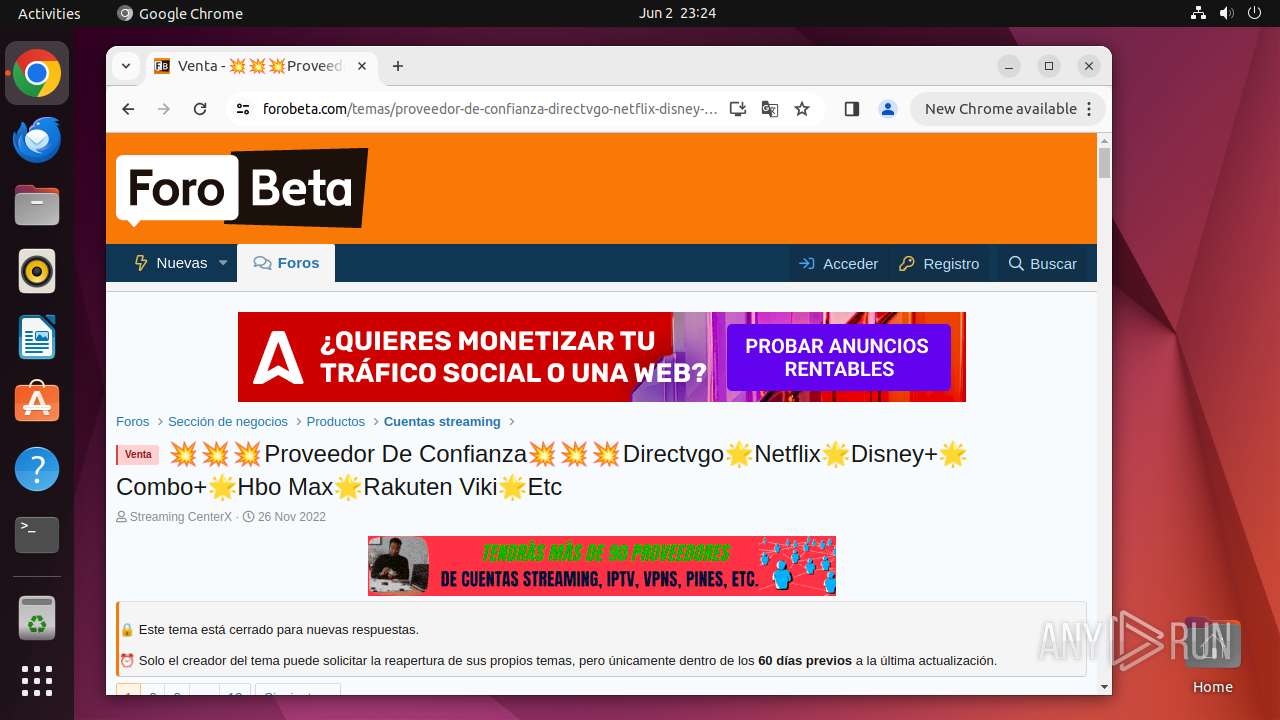
Task: Close the Venta Proveedor tab
Action: click(x=362, y=66)
